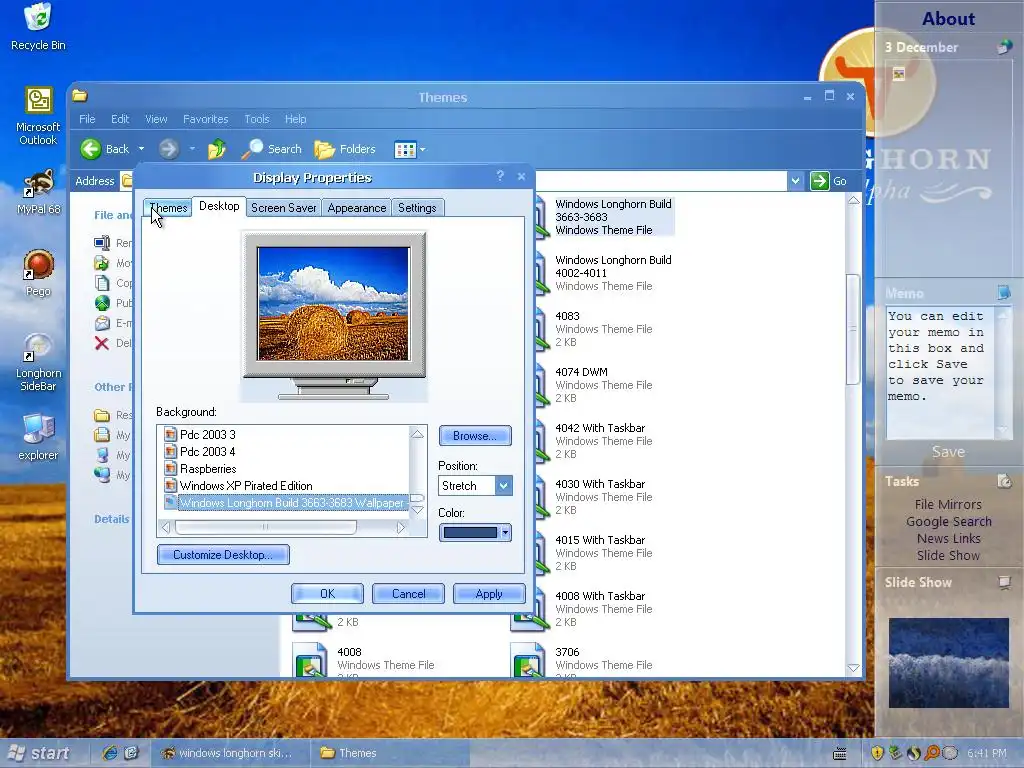This screenshot has width=1024, height=768.
Task: Open the Google Search link in Tasks
Action: coord(948,521)
